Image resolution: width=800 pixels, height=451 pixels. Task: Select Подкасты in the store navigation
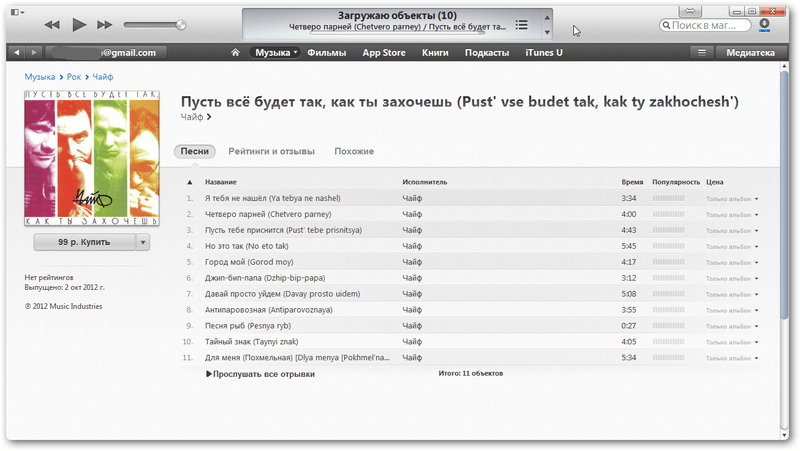click(488, 52)
